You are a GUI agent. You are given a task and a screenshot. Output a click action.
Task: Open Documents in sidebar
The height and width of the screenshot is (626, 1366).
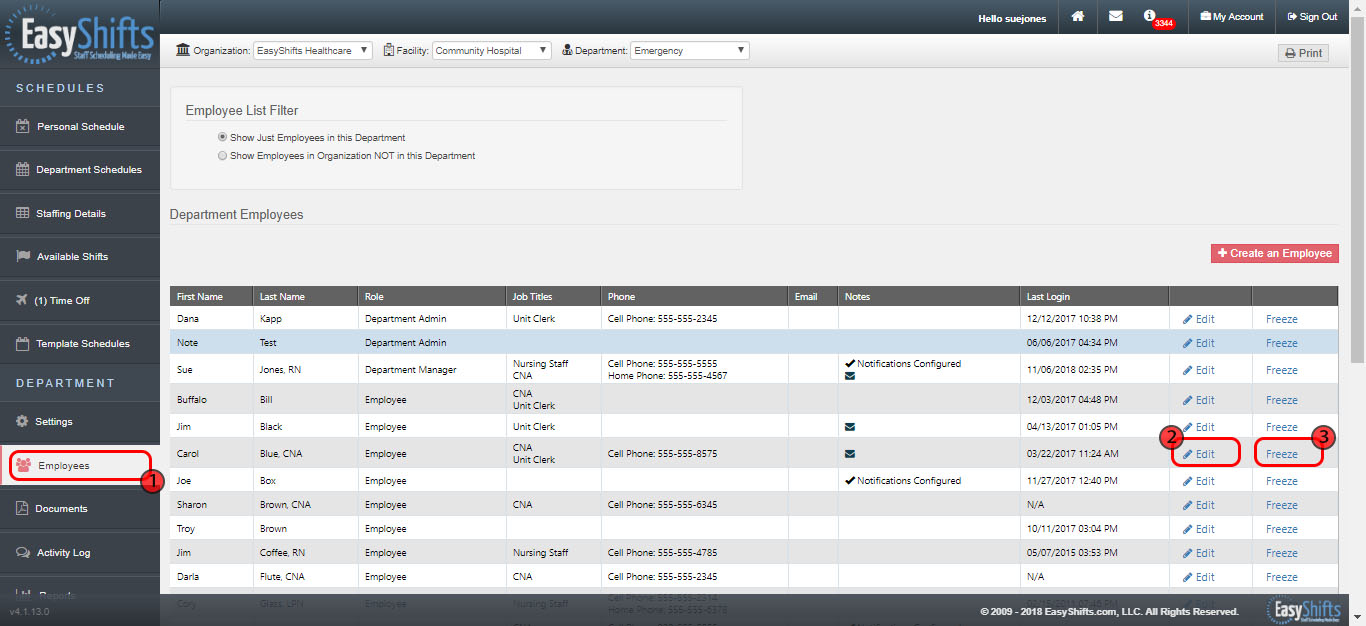pos(80,508)
